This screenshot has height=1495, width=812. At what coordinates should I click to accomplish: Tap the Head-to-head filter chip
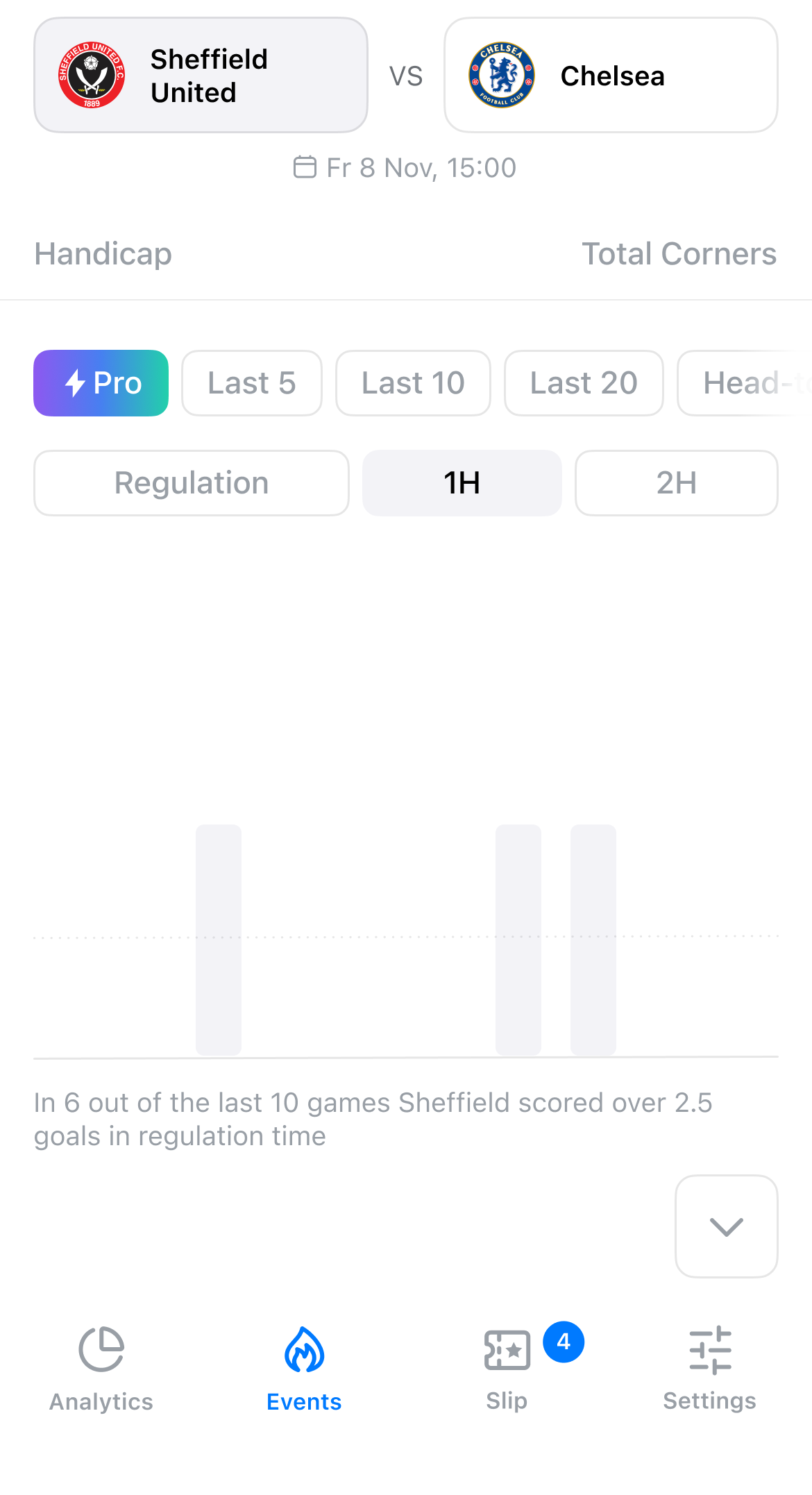coord(745,383)
